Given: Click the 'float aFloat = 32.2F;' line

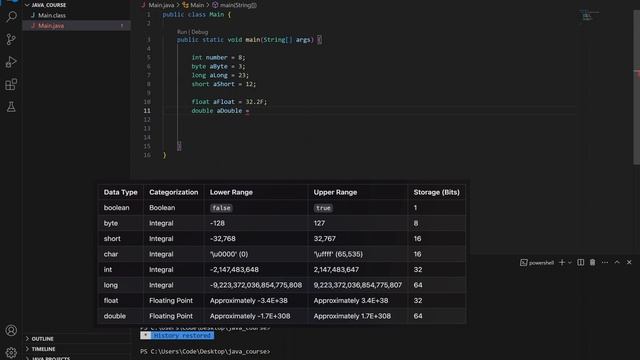Looking at the screenshot, I should click(x=229, y=102).
